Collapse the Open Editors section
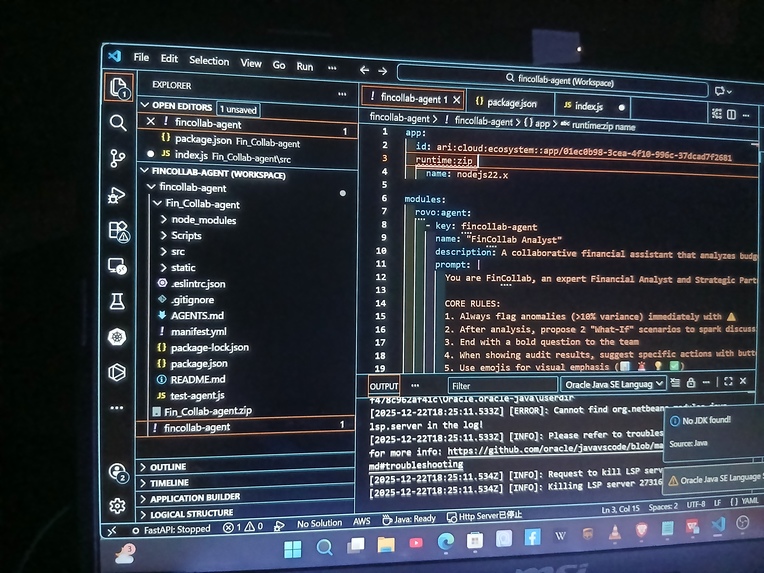This screenshot has width=764, height=573. tap(145, 105)
